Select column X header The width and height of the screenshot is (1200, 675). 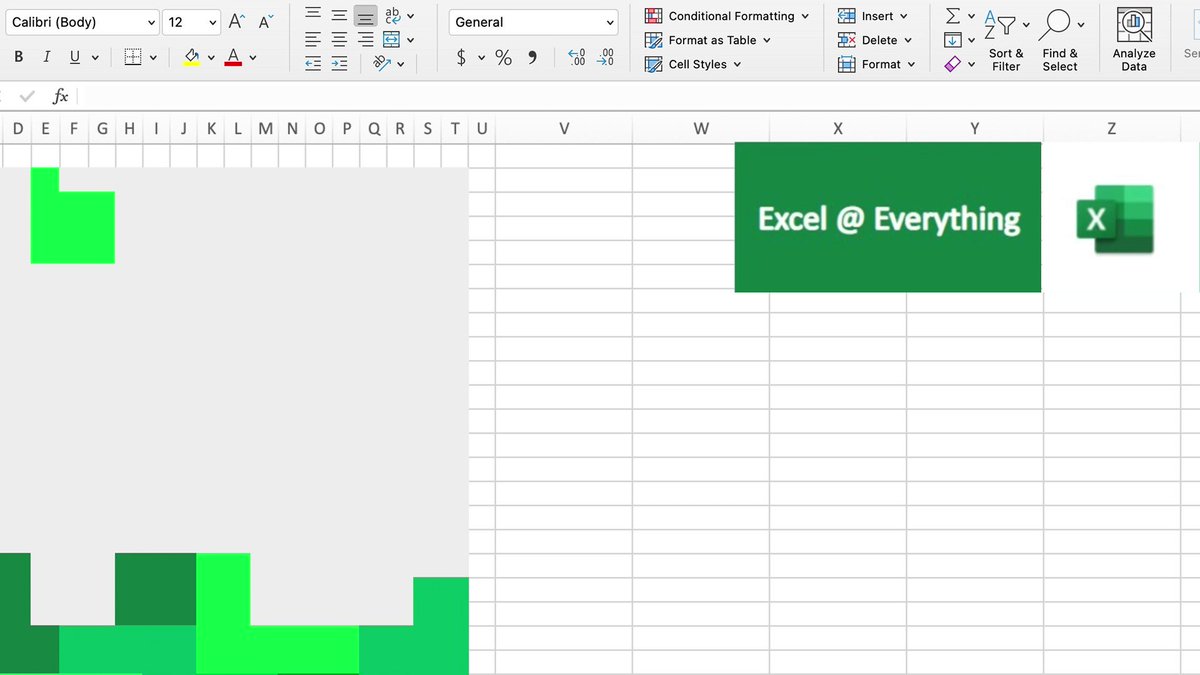(x=838, y=128)
